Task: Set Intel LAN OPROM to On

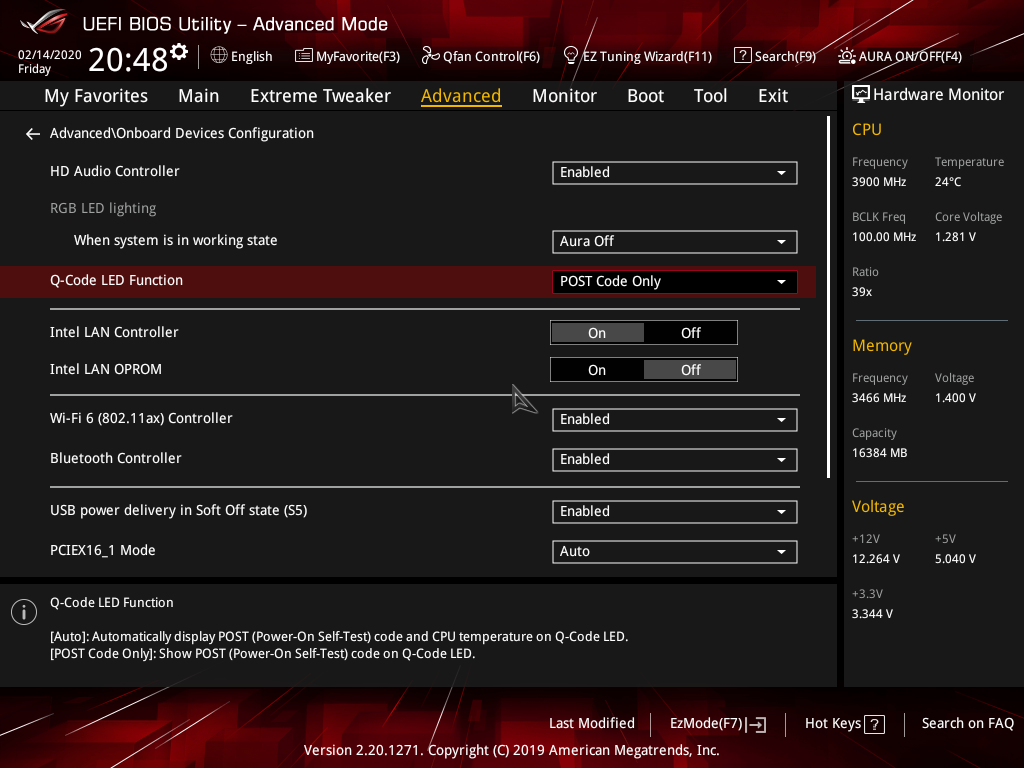Action: click(597, 370)
